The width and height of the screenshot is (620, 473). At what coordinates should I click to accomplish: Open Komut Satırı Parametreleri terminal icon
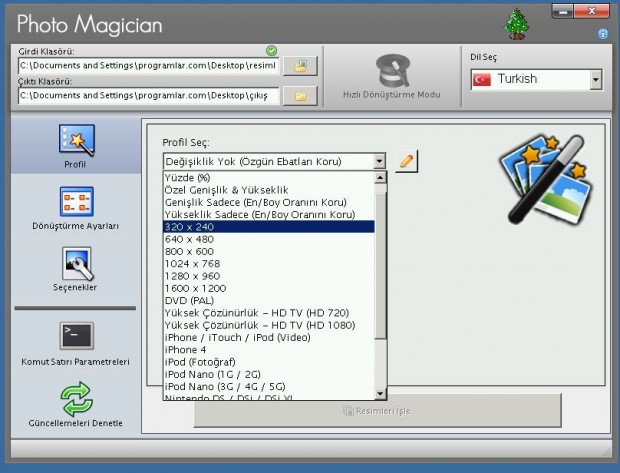click(77, 336)
